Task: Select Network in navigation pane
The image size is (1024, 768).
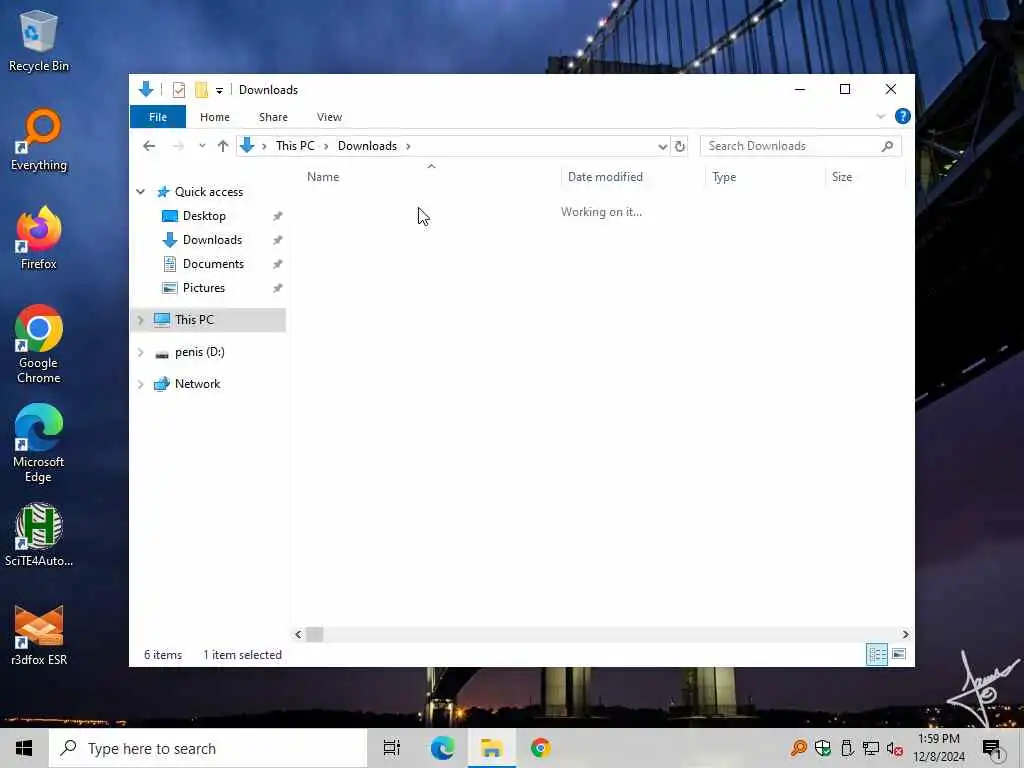Action: [x=197, y=384]
